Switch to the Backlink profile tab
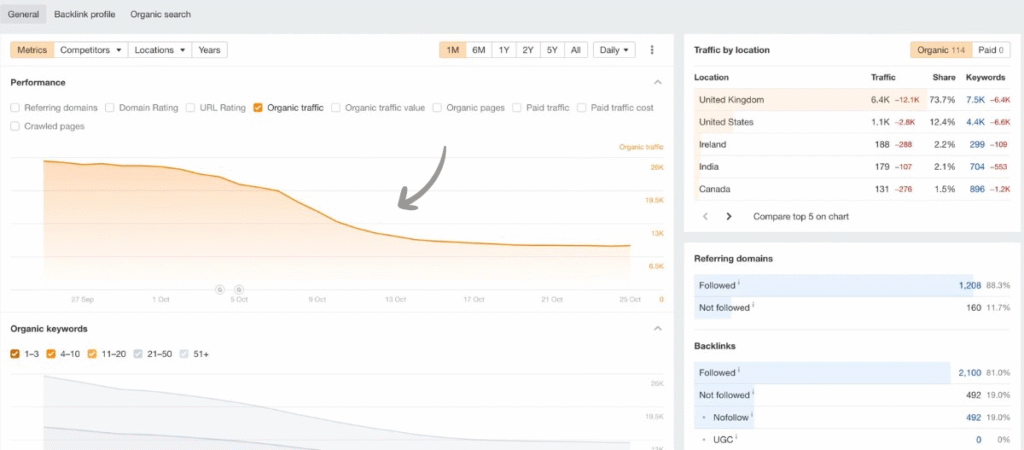 (x=84, y=15)
